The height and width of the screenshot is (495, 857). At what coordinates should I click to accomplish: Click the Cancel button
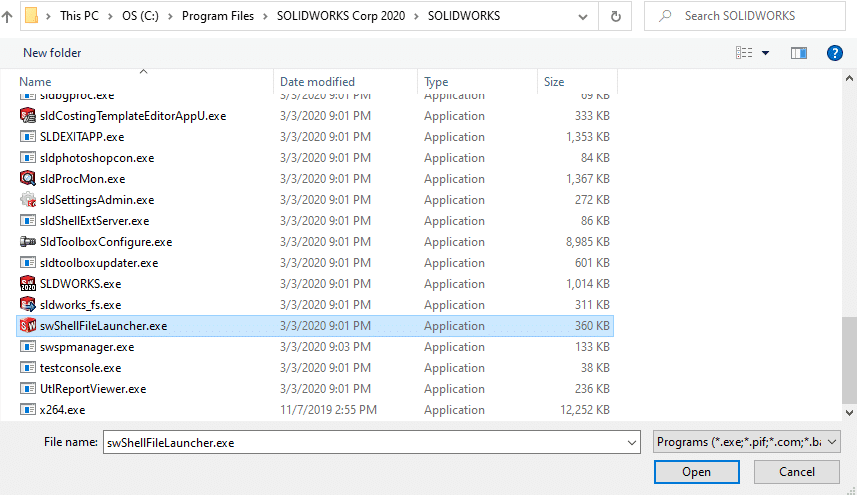796,472
